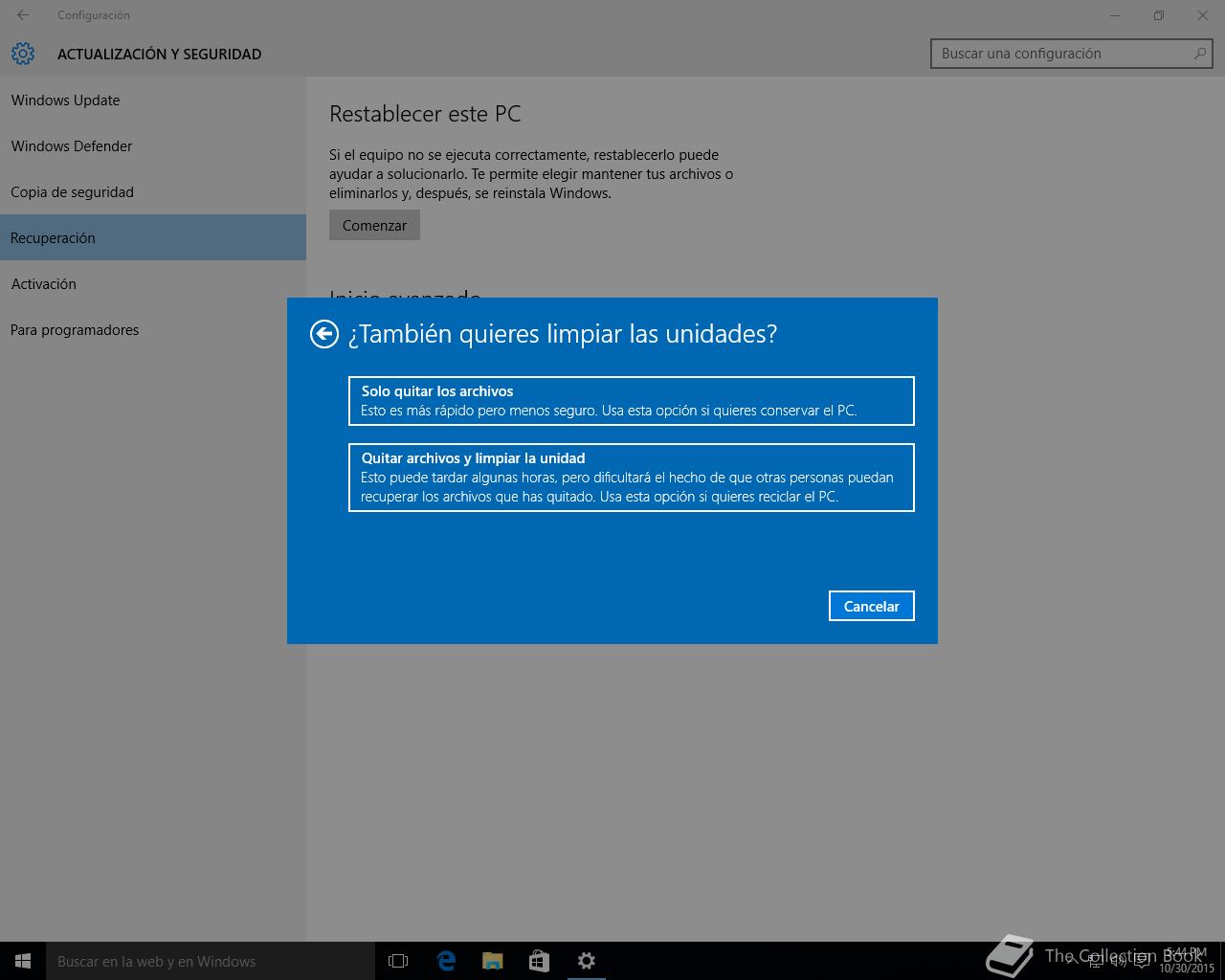Restore down the Configuración window
Image resolution: width=1225 pixels, height=980 pixels.
point(1159,15)
